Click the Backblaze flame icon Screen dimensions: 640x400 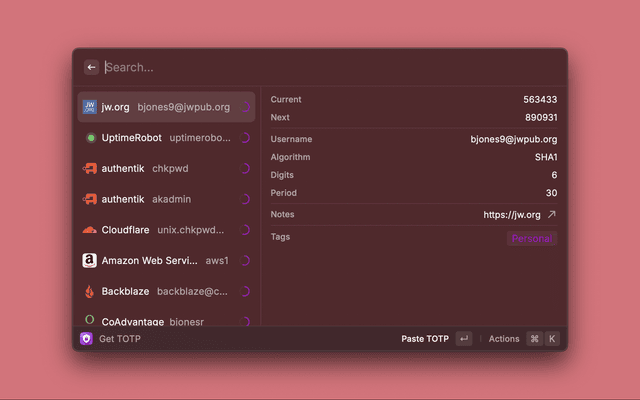point(90,292)
